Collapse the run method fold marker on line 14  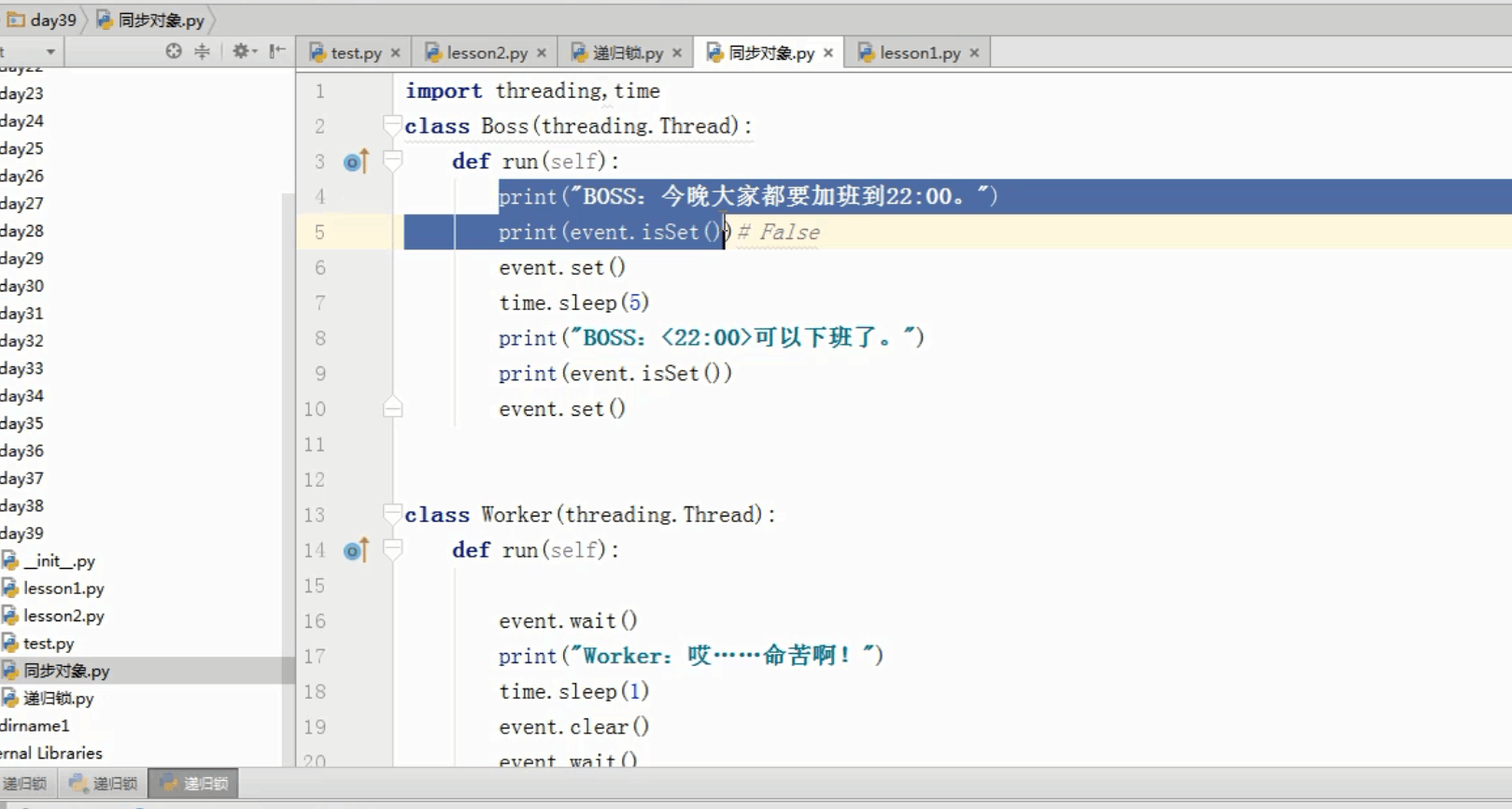click(x=392, y=550)
